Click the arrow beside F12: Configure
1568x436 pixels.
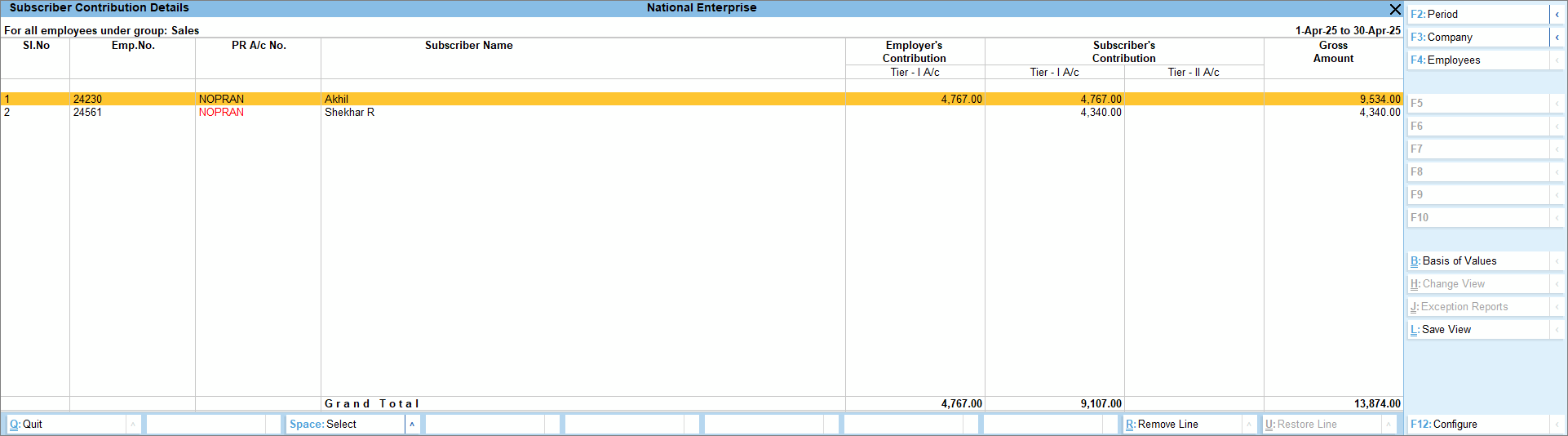point(1557,425)
